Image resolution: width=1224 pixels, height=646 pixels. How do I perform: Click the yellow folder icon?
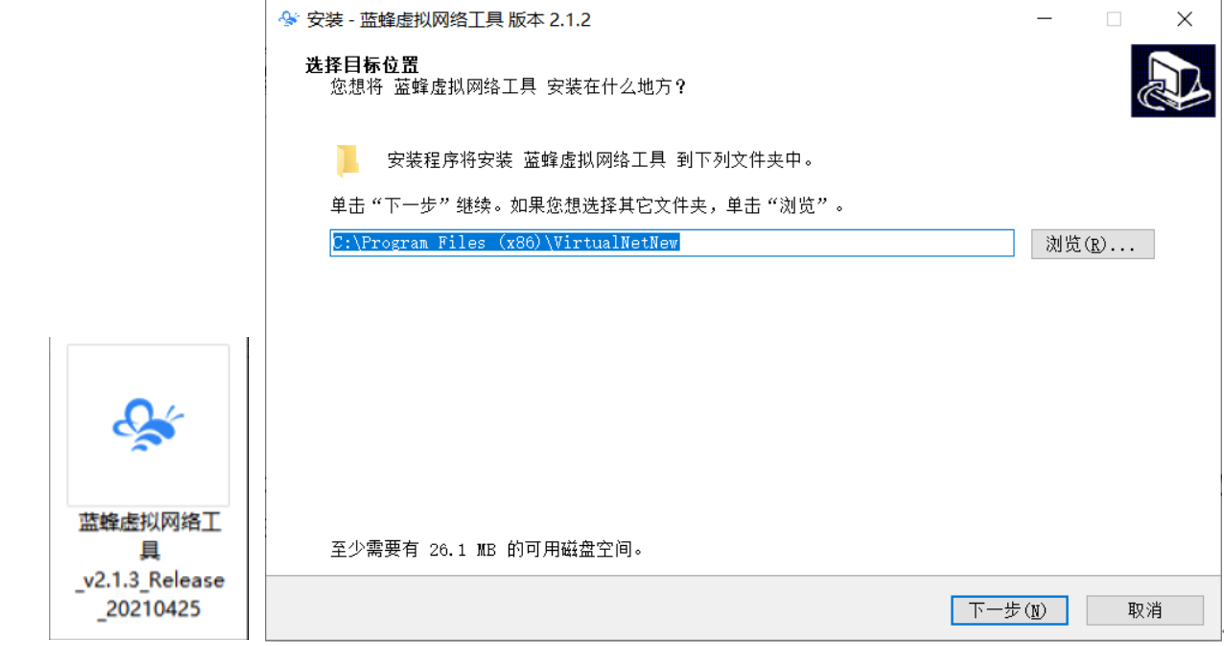(x=347, y=160)
